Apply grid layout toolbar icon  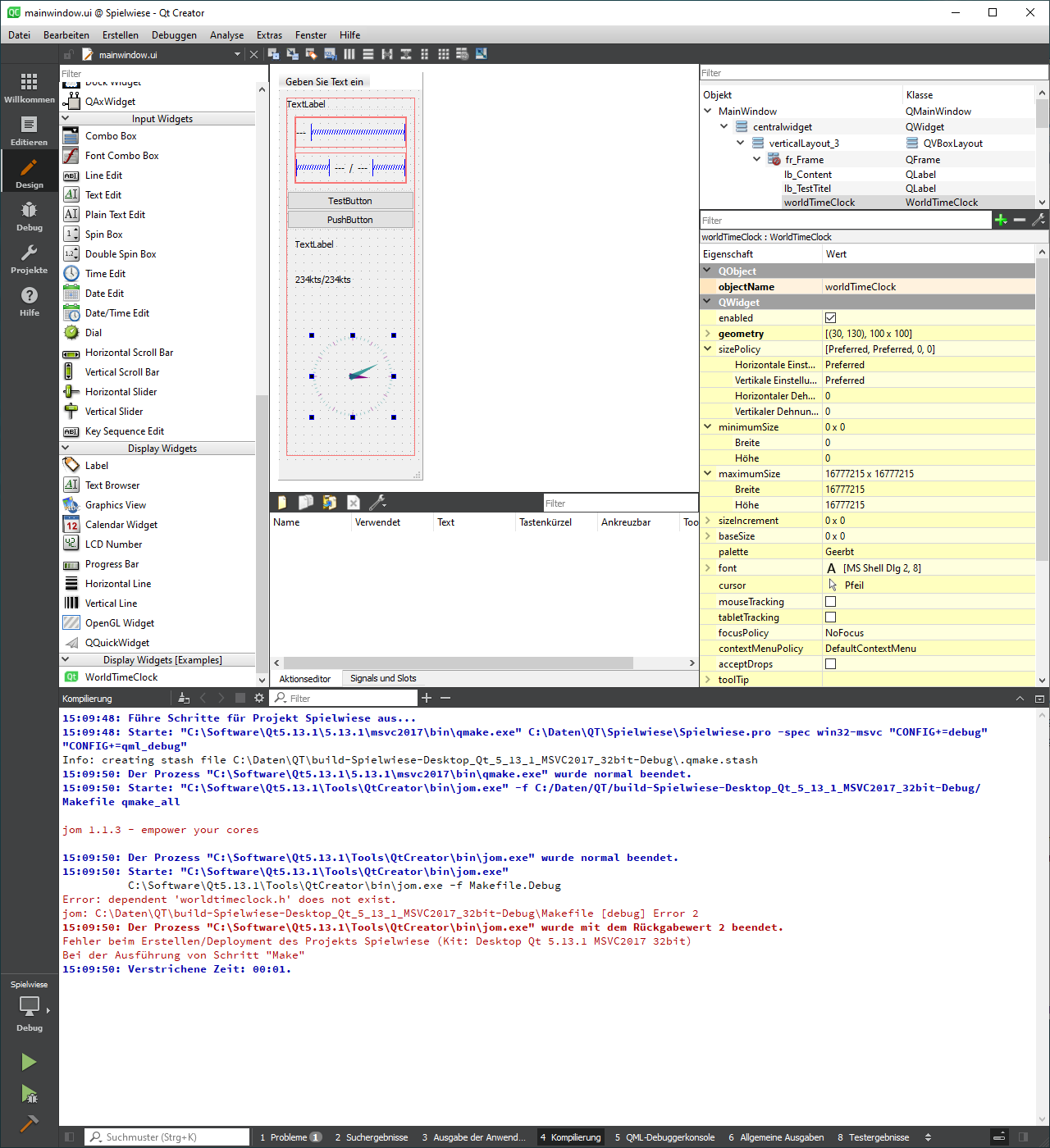(x=444, y=54)
